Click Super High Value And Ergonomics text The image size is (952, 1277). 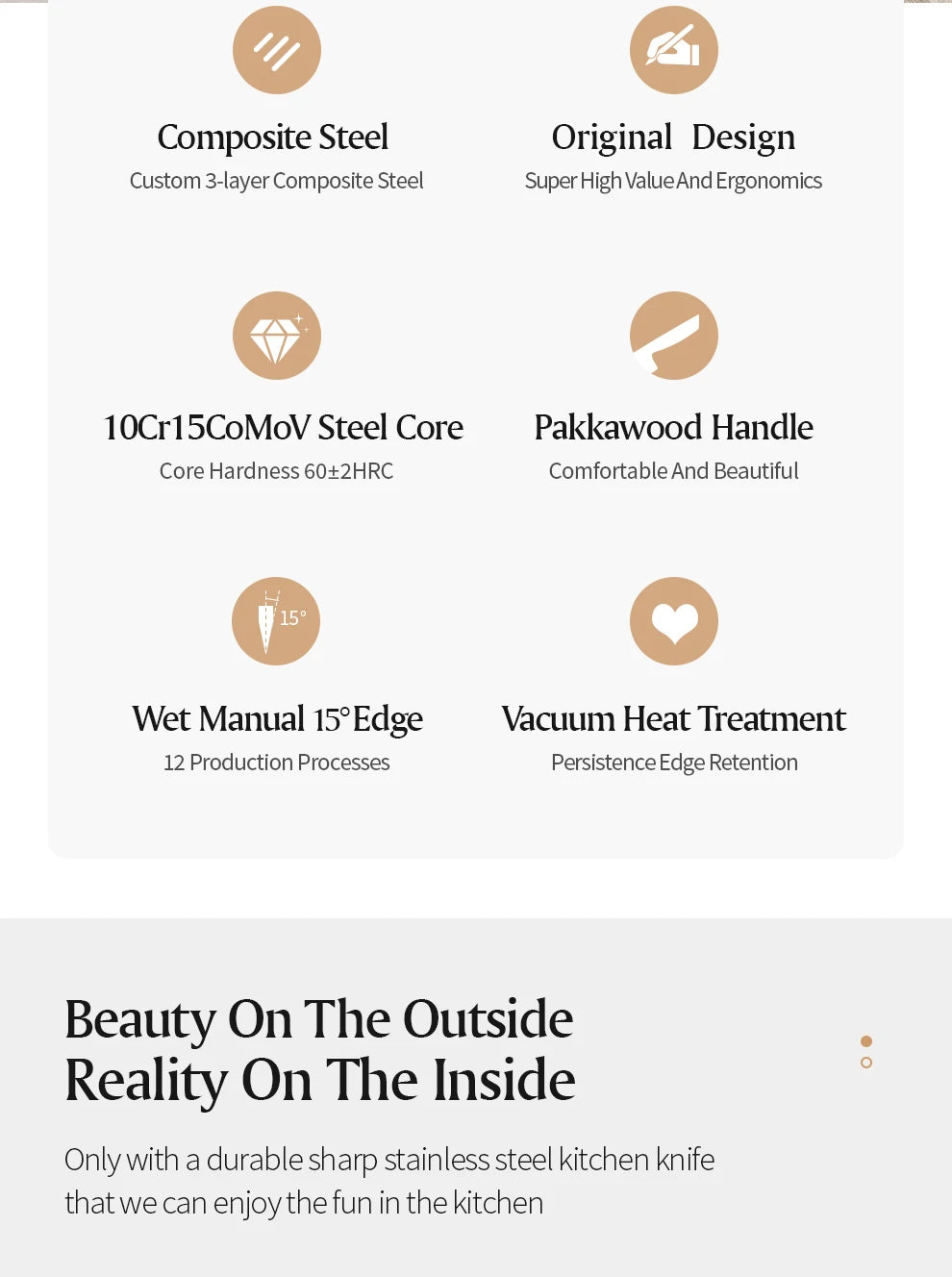click(673, 181)
